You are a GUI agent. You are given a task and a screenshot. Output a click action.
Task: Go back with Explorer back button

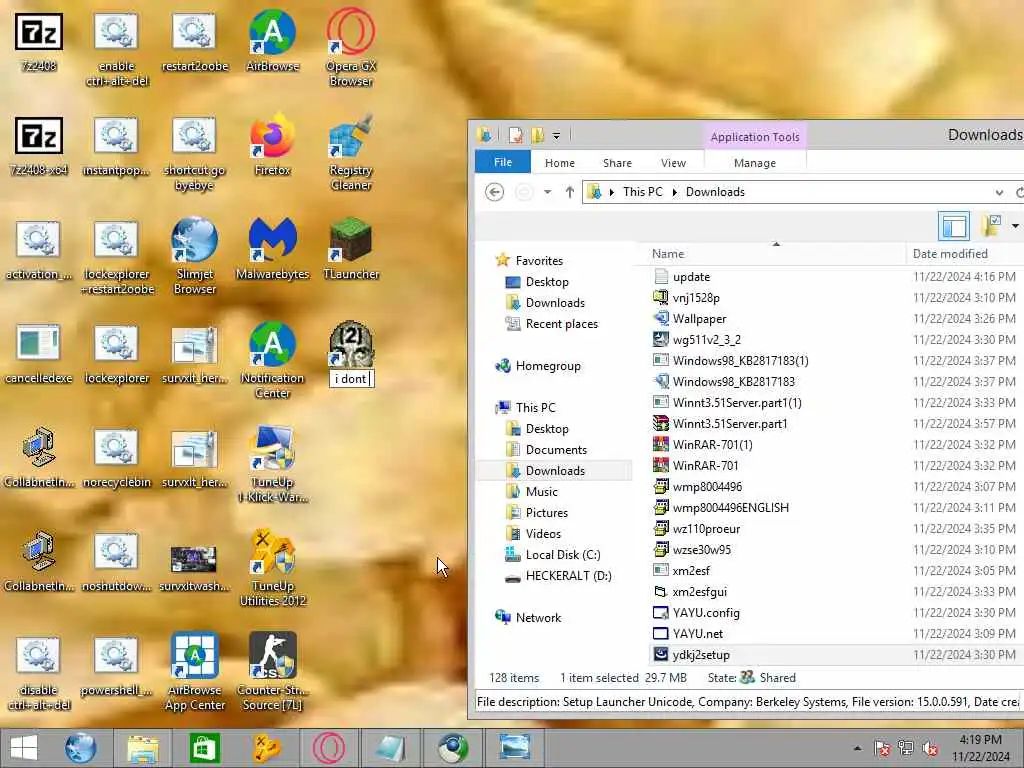pos(494,192)
